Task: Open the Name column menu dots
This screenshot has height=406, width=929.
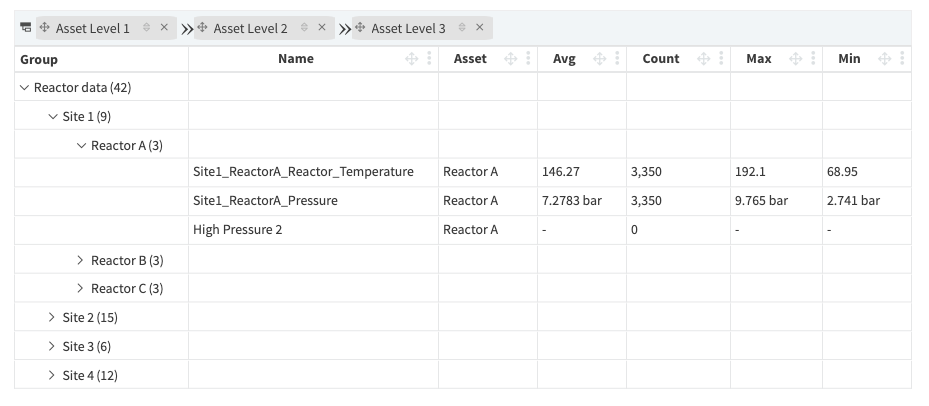Action: (x=429, y=58)
